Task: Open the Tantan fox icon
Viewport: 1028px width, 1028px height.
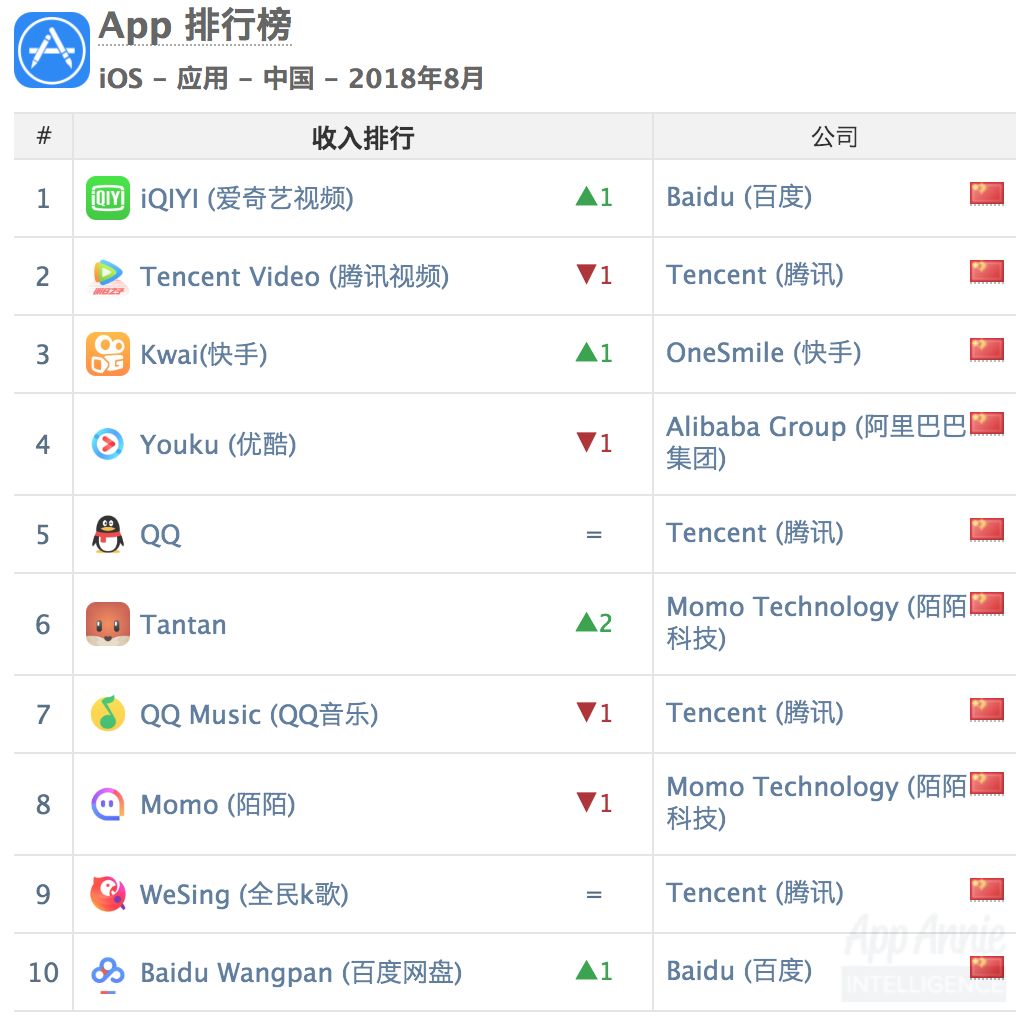Action: click(x=107, y=624)
